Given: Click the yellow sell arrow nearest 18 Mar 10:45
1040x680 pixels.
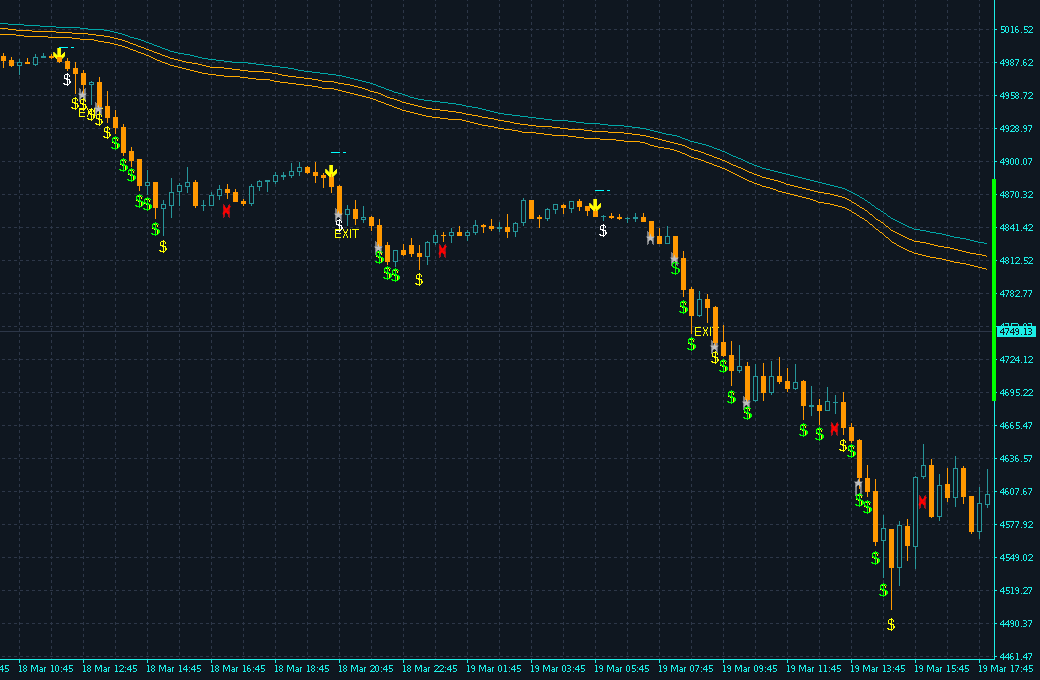Looking at the screenshot, I should [x=59, y=54].
